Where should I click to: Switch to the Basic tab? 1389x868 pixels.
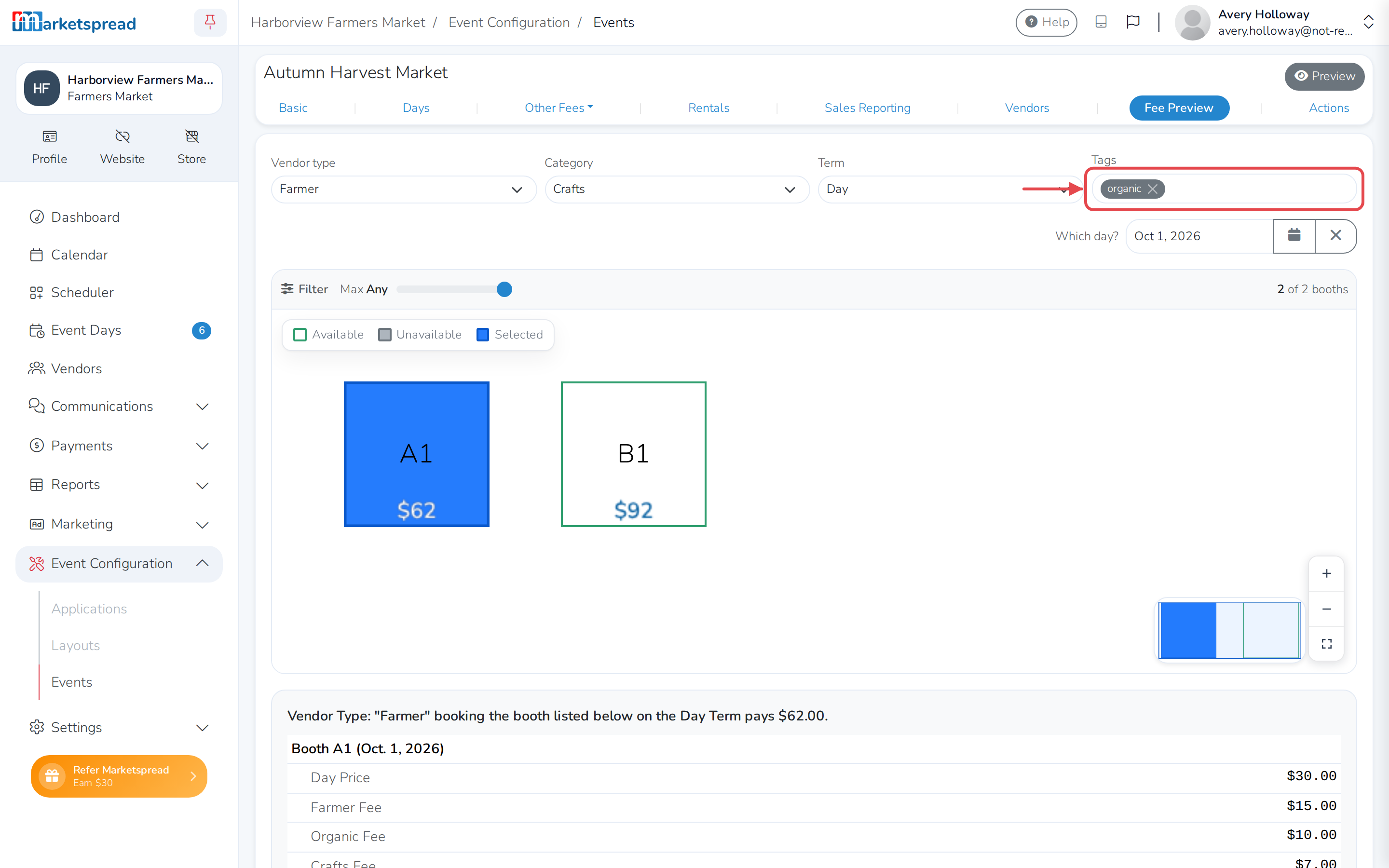point(293,108)
